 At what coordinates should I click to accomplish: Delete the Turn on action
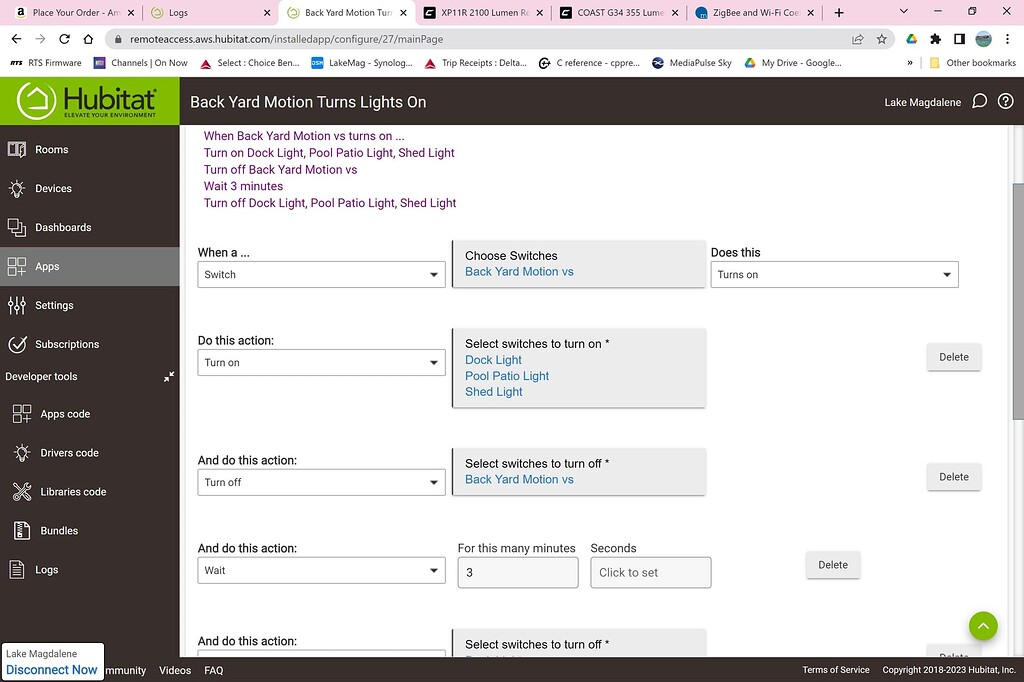[953, 357]
